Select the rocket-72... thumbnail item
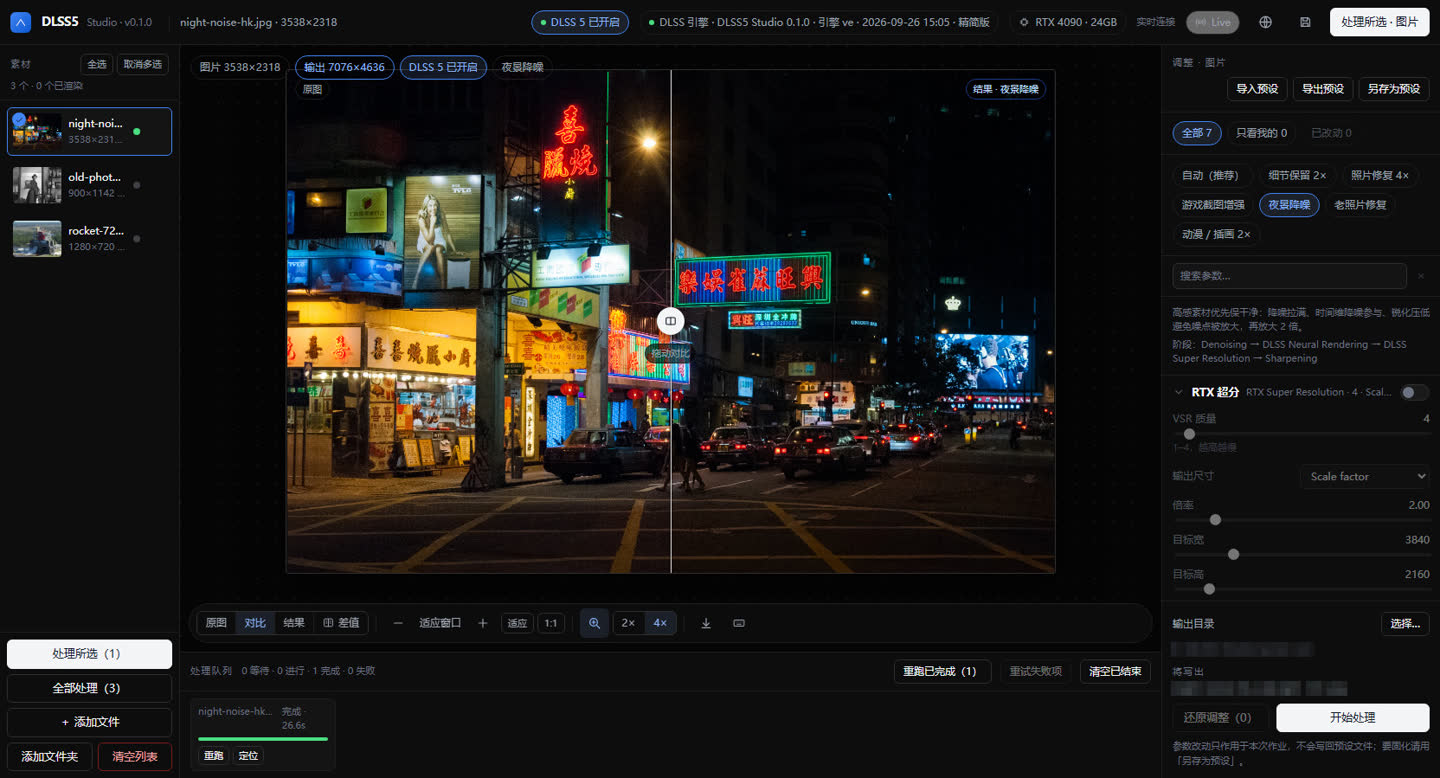Screen dimensions: 1440x778 89,238
